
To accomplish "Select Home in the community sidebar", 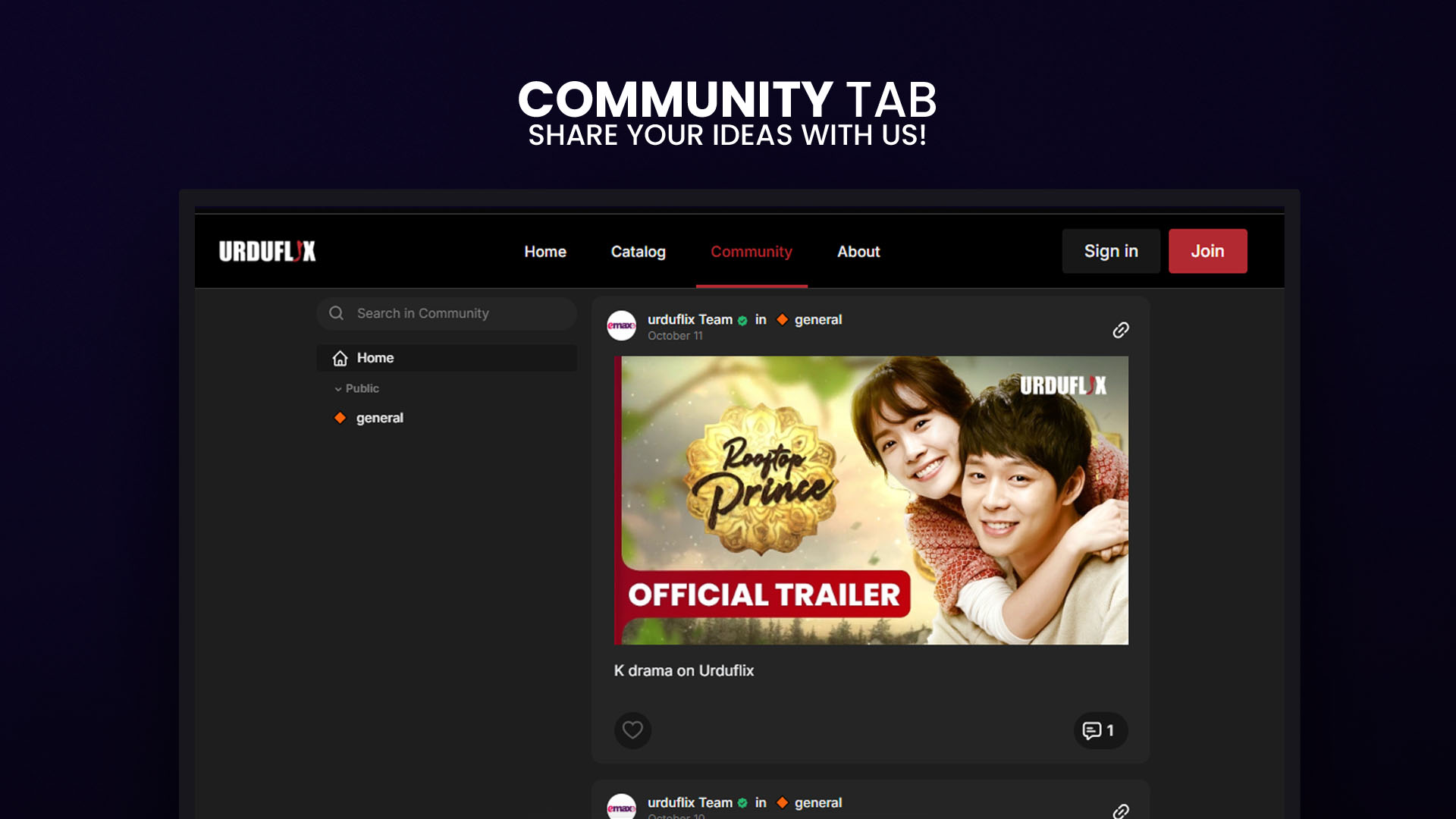I will pyautogui.click(x=447, y=358).
